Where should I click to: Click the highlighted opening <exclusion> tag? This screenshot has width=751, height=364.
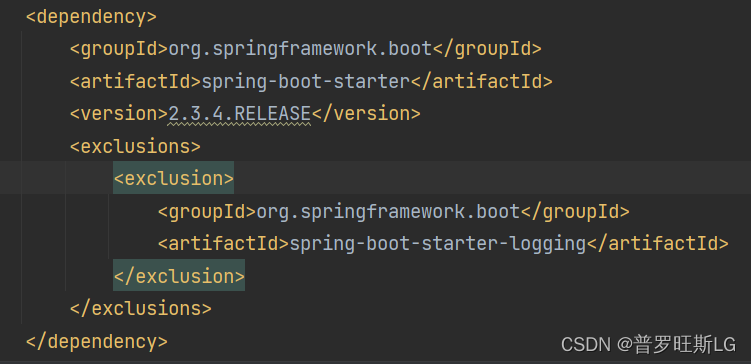tap(173, 178)
